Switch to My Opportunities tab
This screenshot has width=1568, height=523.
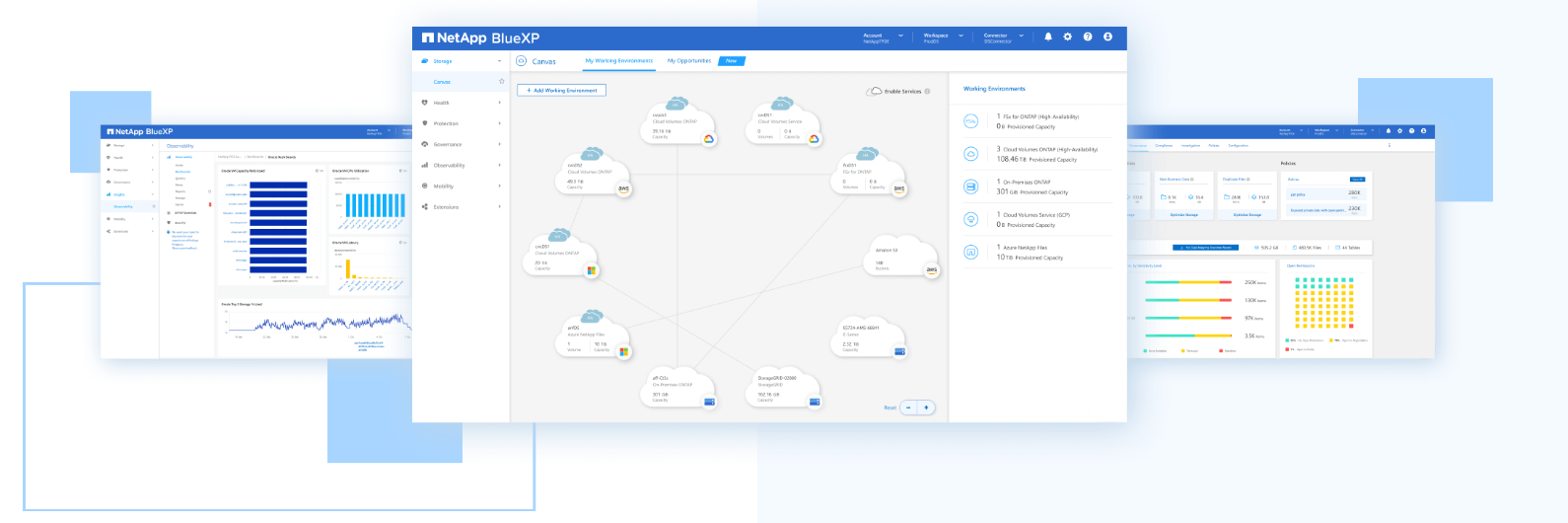pos(688,61)
